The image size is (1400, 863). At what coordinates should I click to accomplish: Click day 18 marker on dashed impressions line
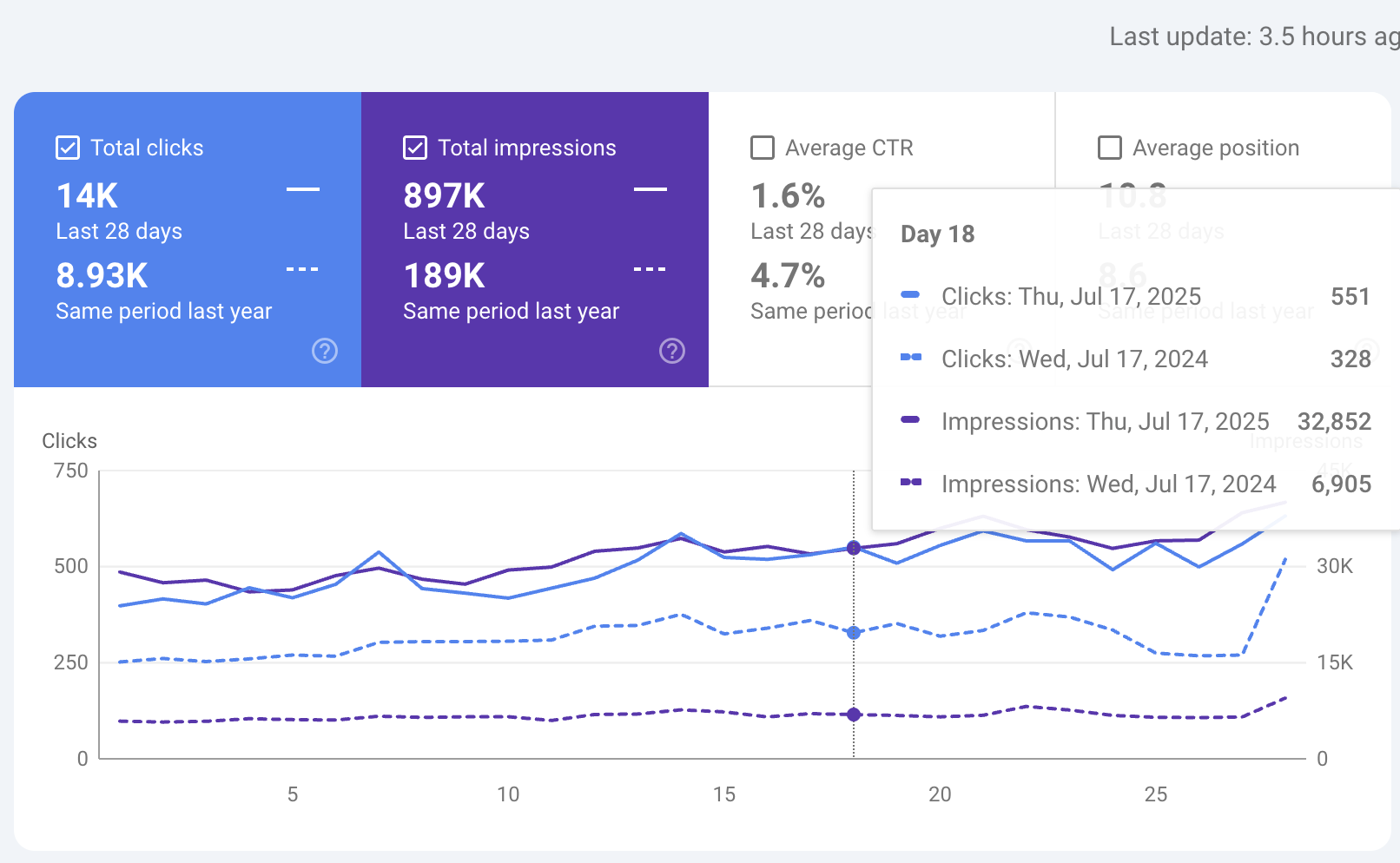(x=854, y=715)
